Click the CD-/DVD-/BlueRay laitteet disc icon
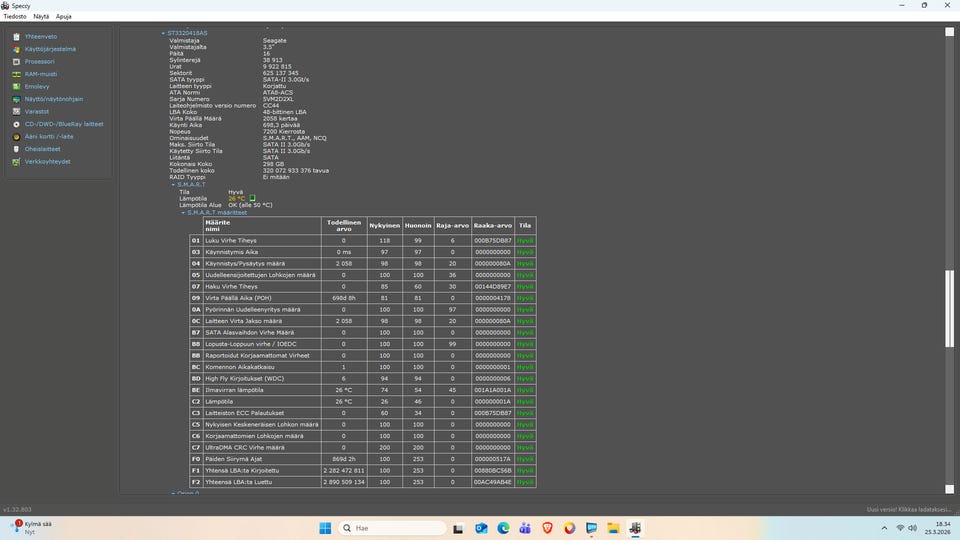960x540 pixels. 15,124
